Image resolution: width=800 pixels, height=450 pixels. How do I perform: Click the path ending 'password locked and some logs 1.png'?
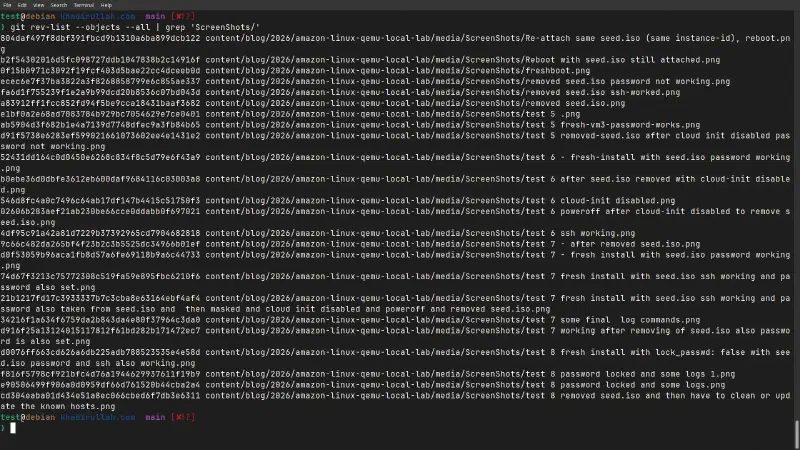tap(470, 374)
